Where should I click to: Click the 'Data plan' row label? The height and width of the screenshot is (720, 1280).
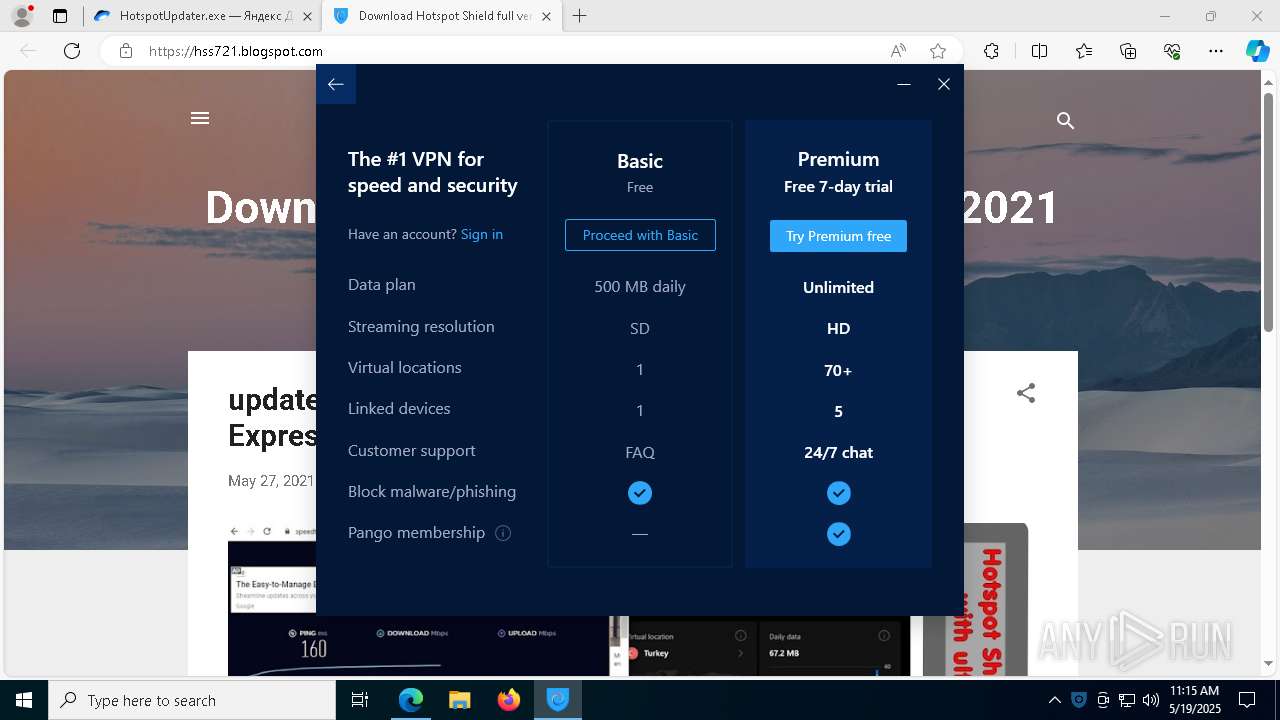click(x=382, y=285)
